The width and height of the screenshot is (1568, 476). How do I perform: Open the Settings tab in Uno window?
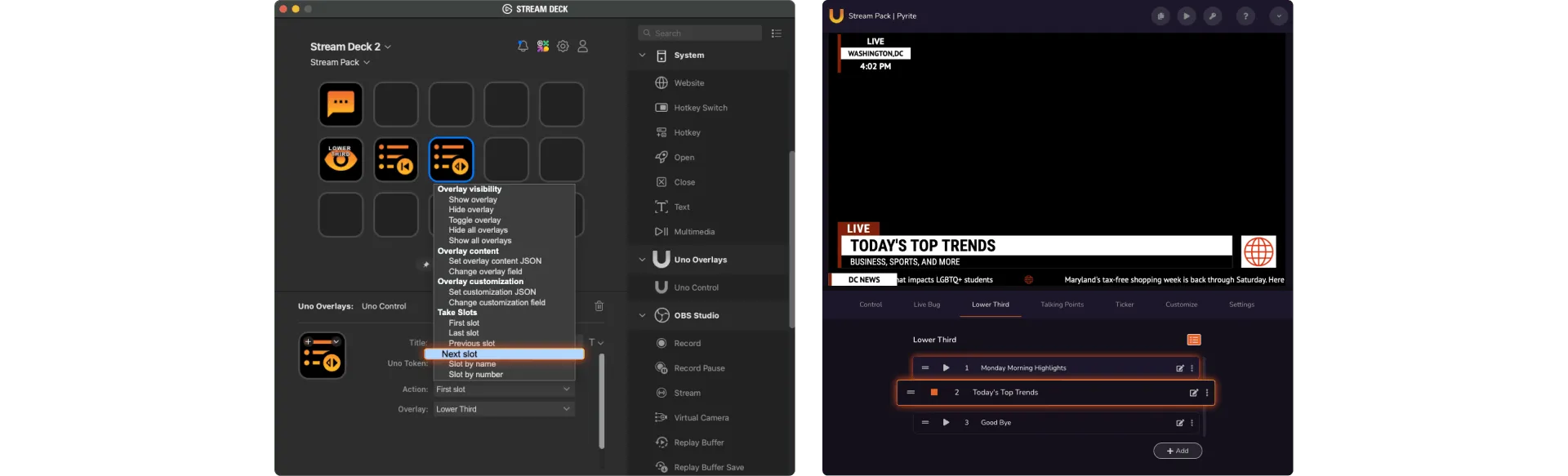point(1241,305)
